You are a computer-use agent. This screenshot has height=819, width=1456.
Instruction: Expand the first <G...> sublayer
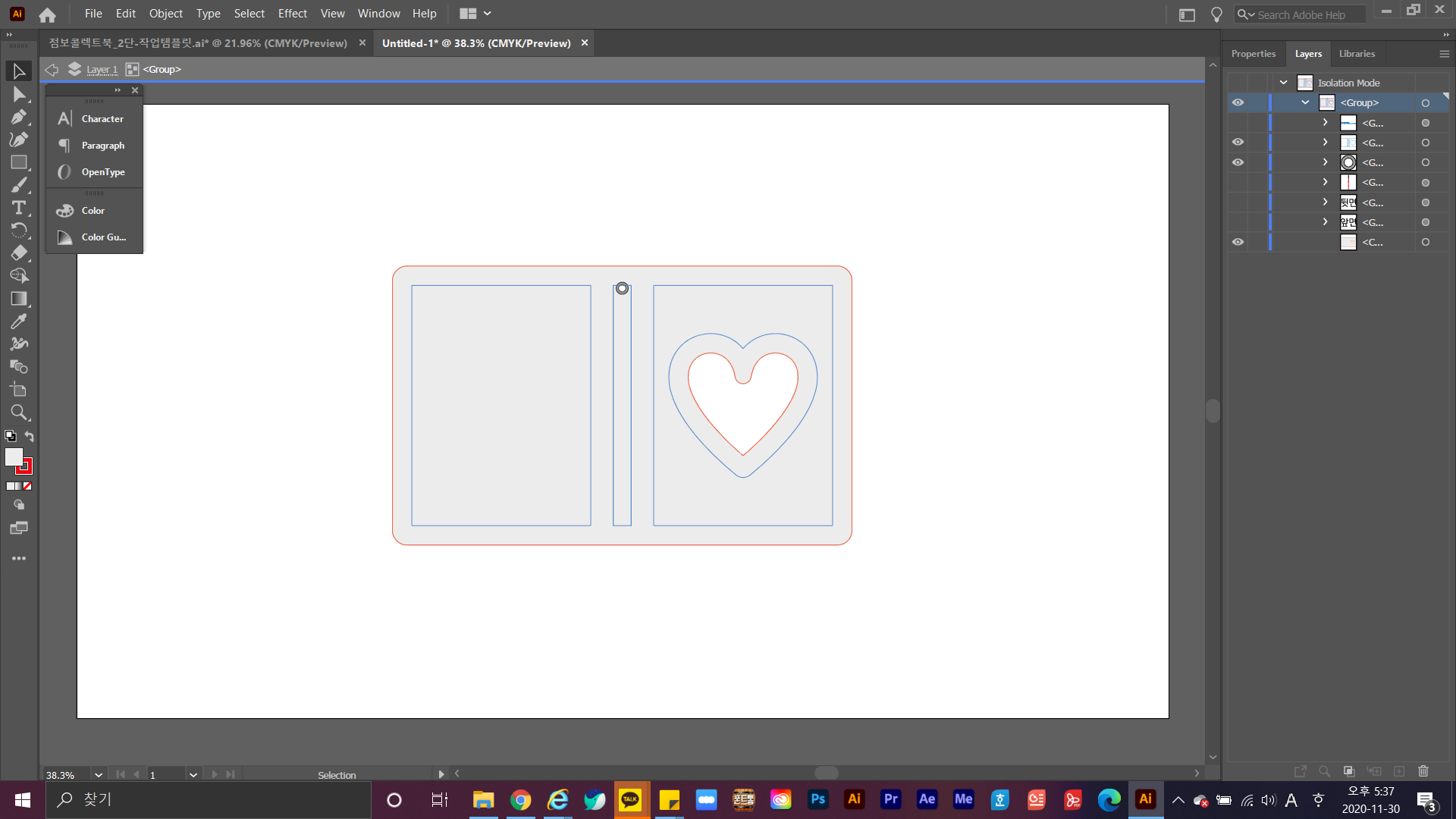[x=1325, y=123]
